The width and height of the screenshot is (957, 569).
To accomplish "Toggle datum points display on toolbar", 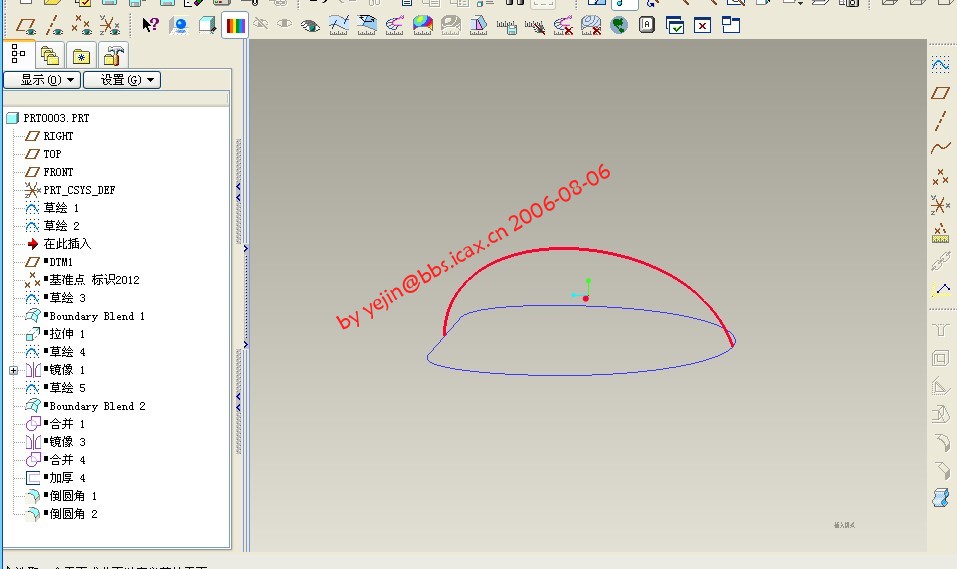I will [82, 25].
